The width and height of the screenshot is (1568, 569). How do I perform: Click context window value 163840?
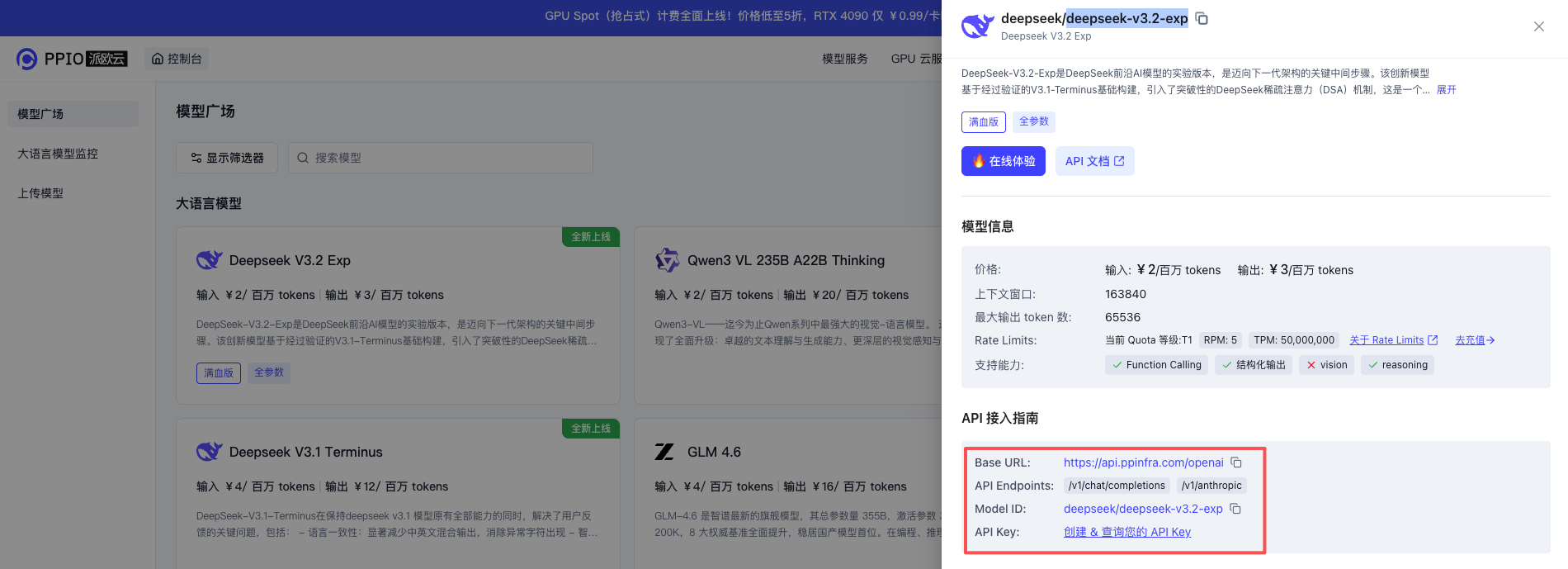pyautogui.click(x=1126, y=294)
